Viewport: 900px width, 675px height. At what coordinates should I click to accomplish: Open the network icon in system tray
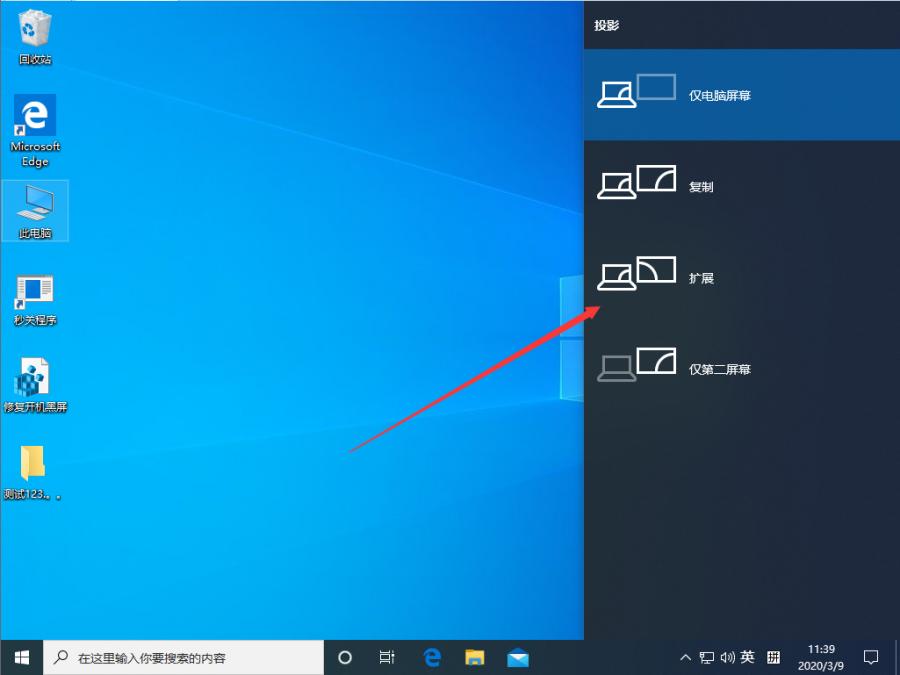(707, 657)
